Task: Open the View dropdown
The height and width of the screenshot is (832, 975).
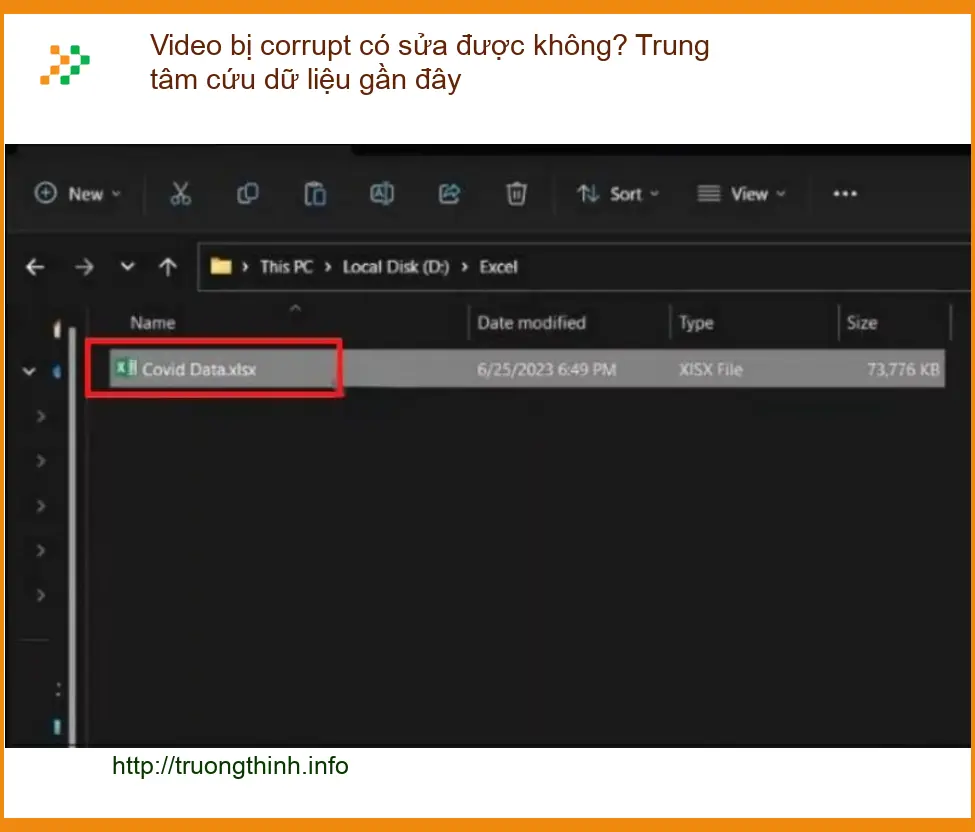Action: [x=741, y=194]
